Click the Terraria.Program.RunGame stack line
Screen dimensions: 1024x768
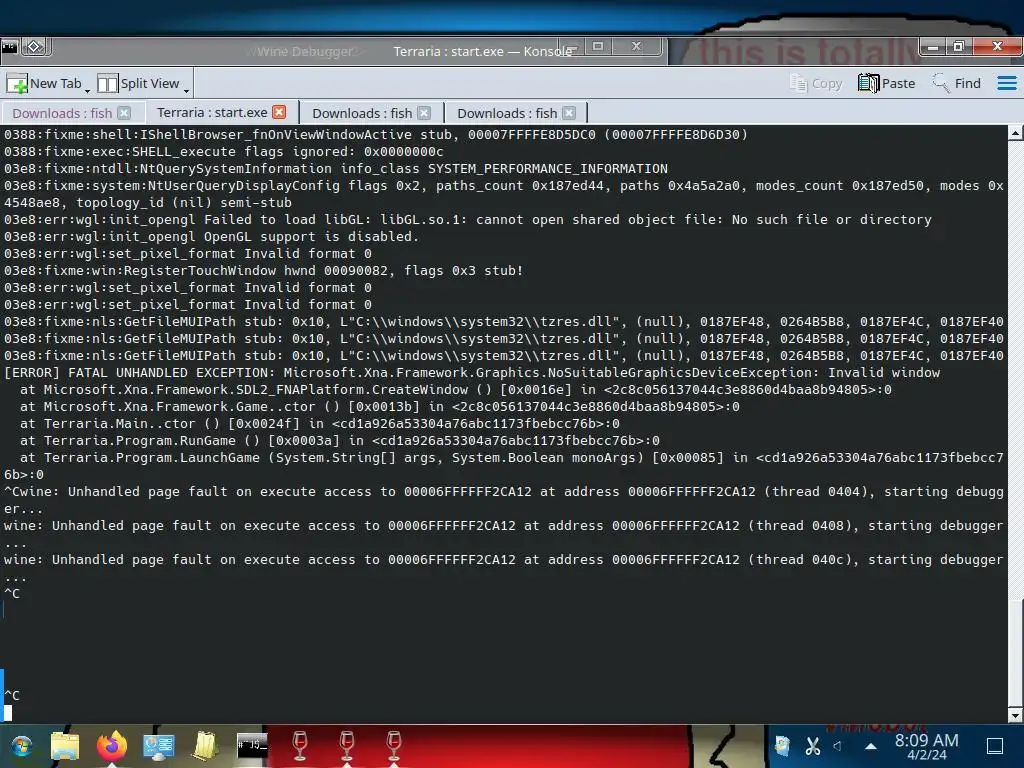click(340, 440)
